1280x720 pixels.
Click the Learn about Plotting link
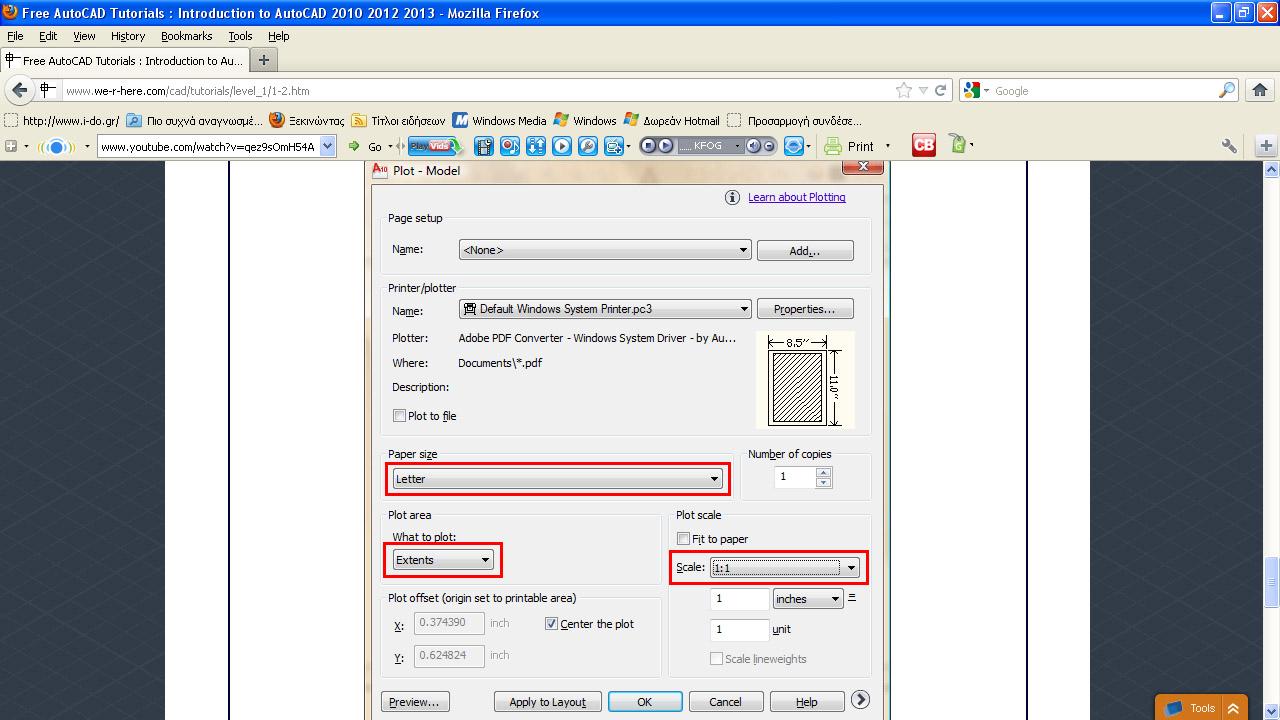(x=797, y=197)
